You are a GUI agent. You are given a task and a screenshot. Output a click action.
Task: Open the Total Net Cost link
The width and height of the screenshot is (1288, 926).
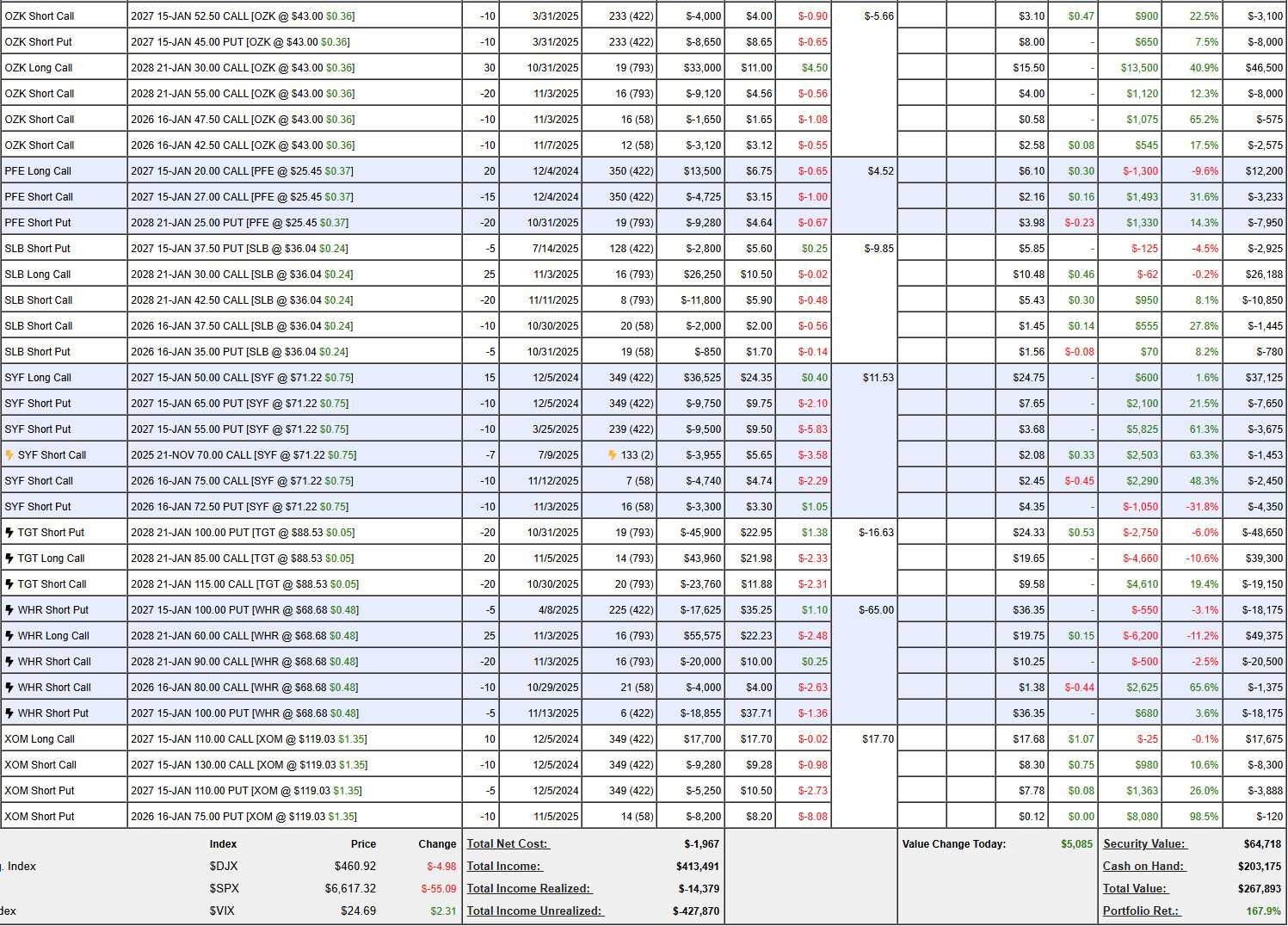point(508,844)
